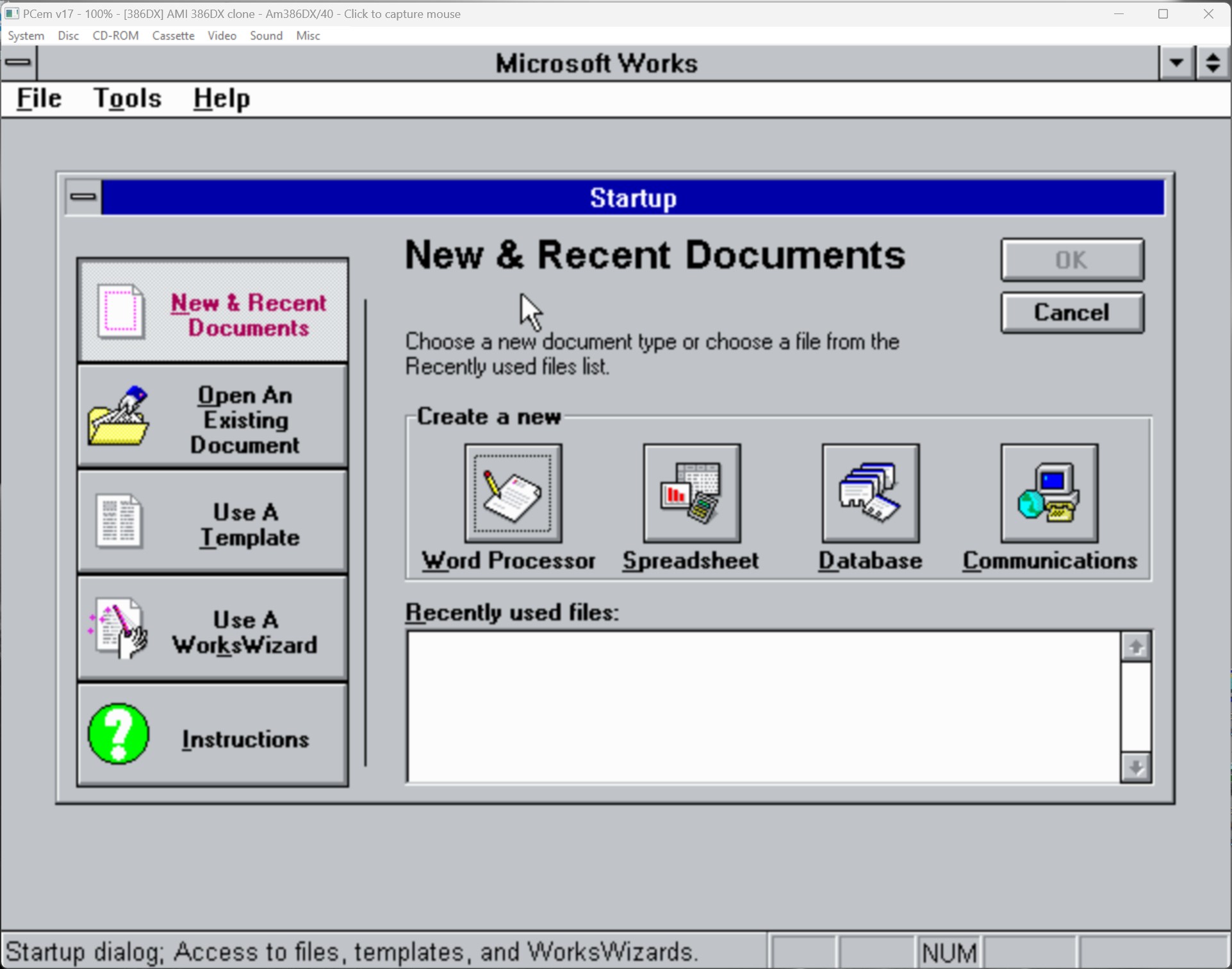Screen dimensions: 1232x969
Task: Open the Help menu in Microsoft Works
Action: [222, 99]
